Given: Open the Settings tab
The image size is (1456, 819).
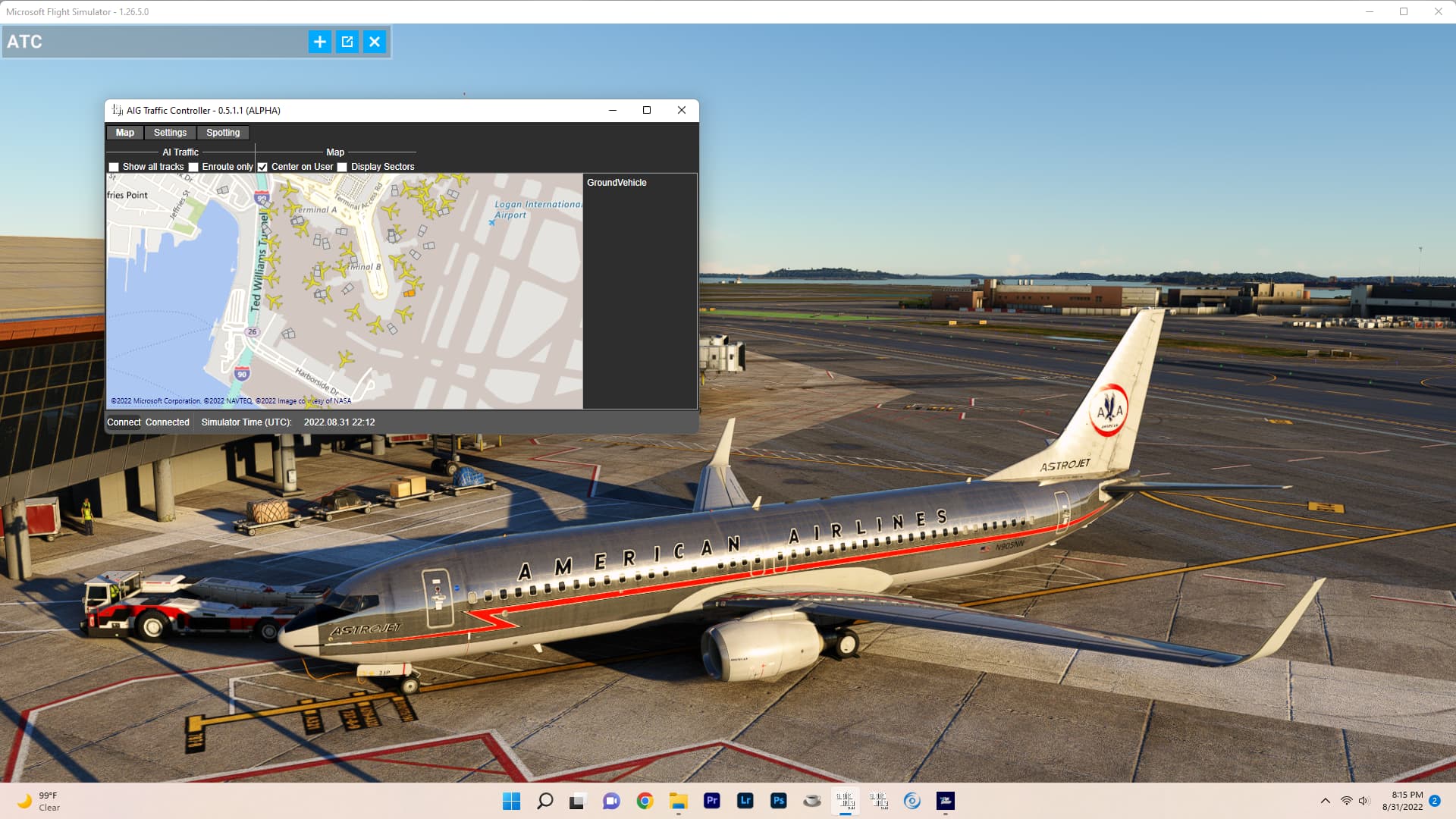Looking at the screenshot, I should click(x=170, y=133).
